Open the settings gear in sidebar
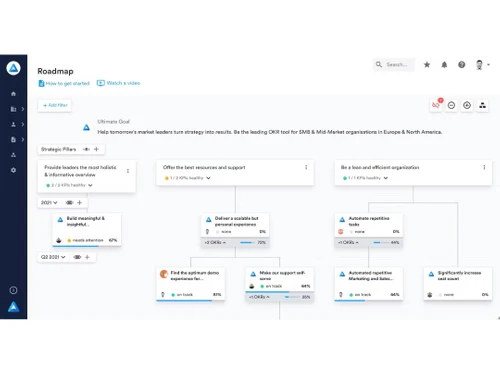Image resolution: width=500 pixels, height=375 pixels. pos(13,170)
